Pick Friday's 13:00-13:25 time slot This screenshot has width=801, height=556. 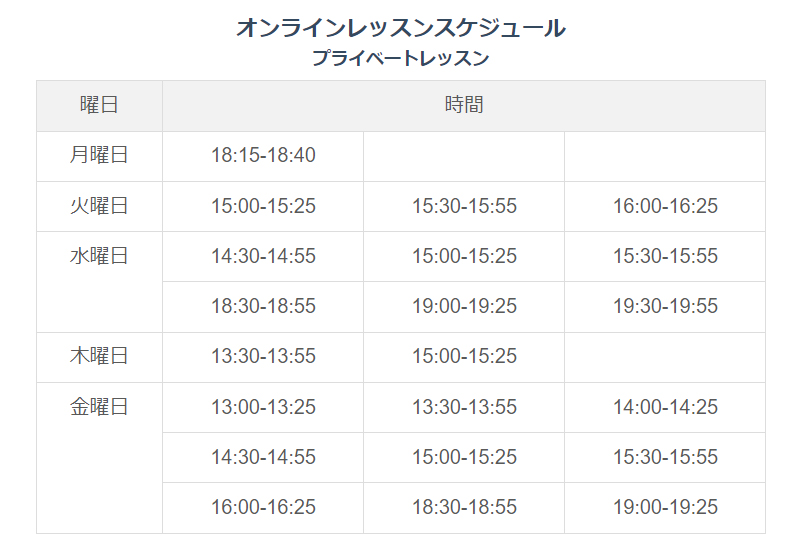tap(263, 407)
